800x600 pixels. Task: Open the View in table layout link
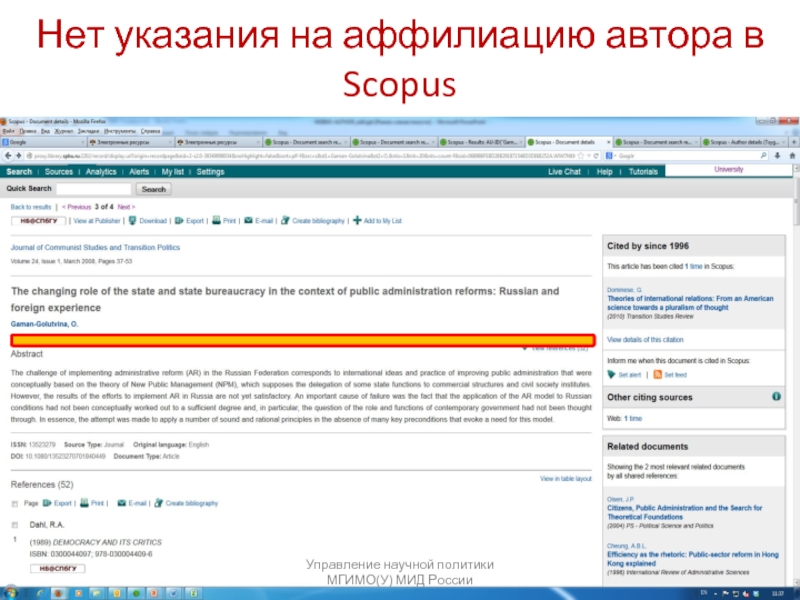(566, 479)
